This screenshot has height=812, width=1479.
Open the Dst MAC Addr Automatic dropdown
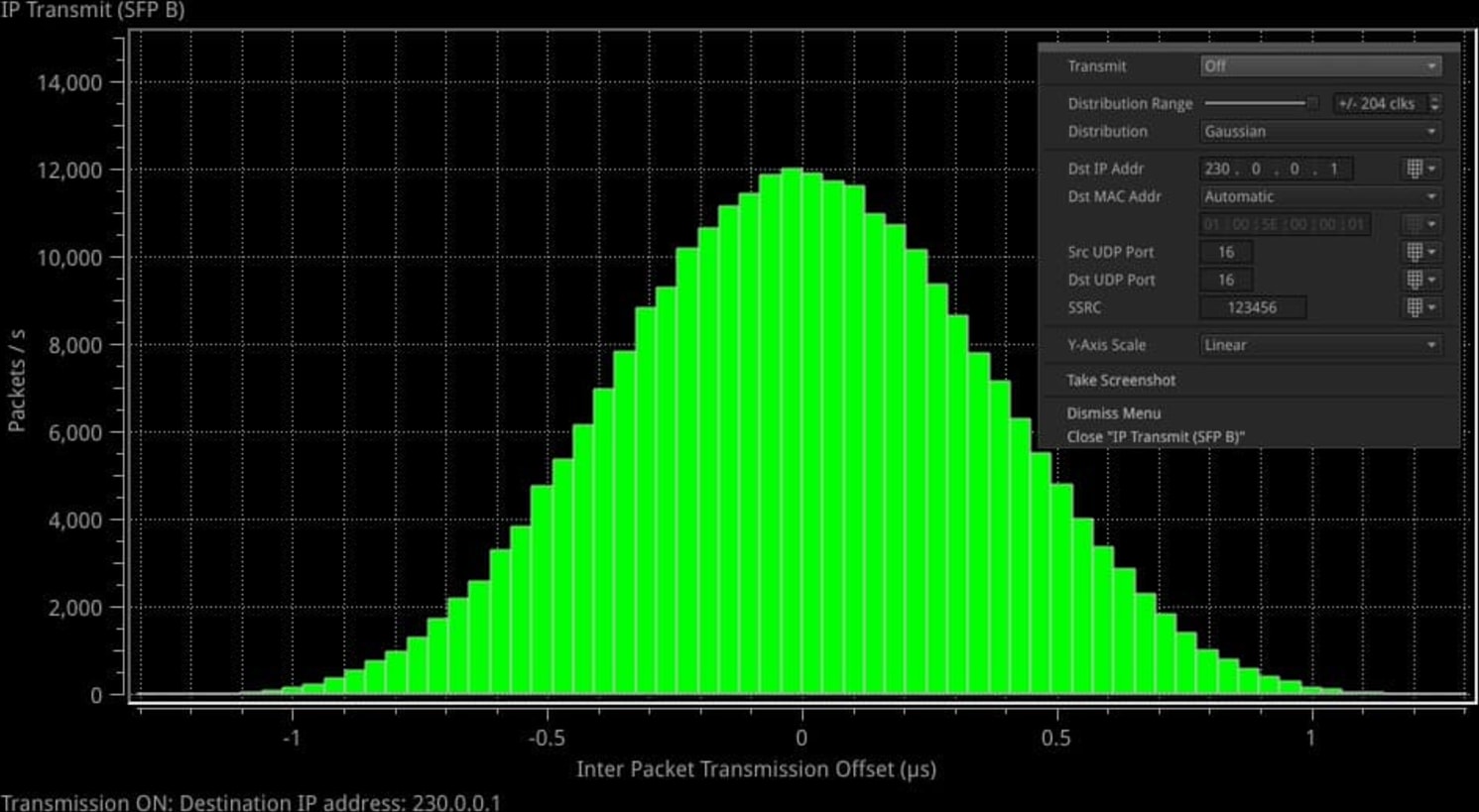(1319, 196)
